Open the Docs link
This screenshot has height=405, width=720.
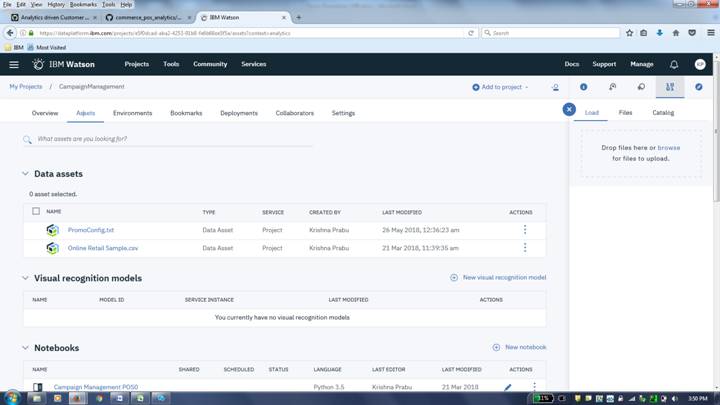(x=572, y=64)
